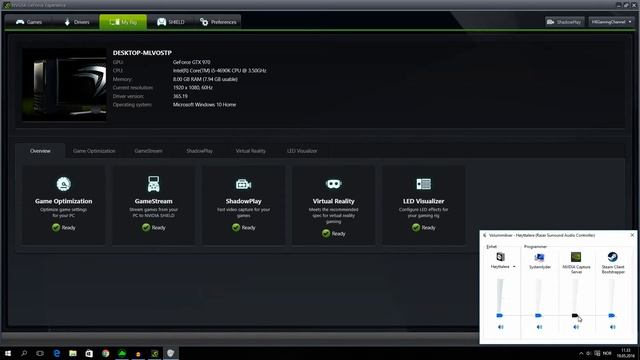Click the Steam Client Bootstrapper icon
The height and width of the screenshot is (360, 640).
pos(612,257)
